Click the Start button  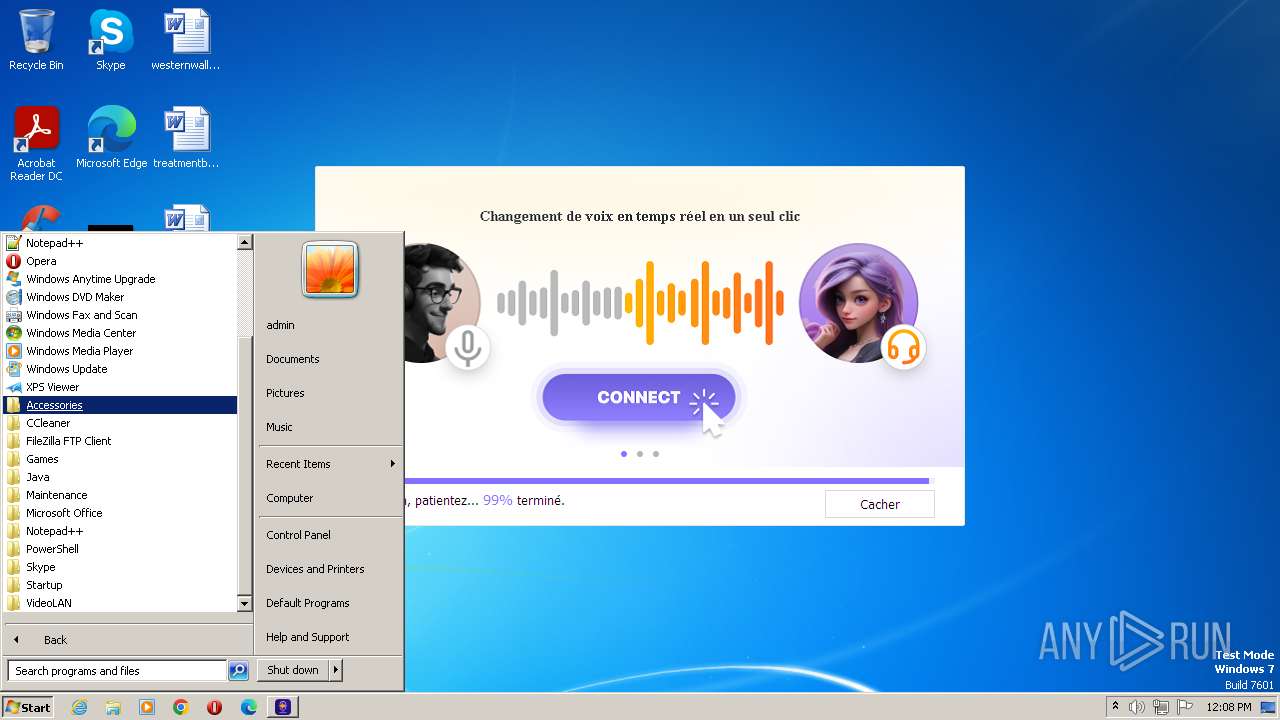point(28,707)
